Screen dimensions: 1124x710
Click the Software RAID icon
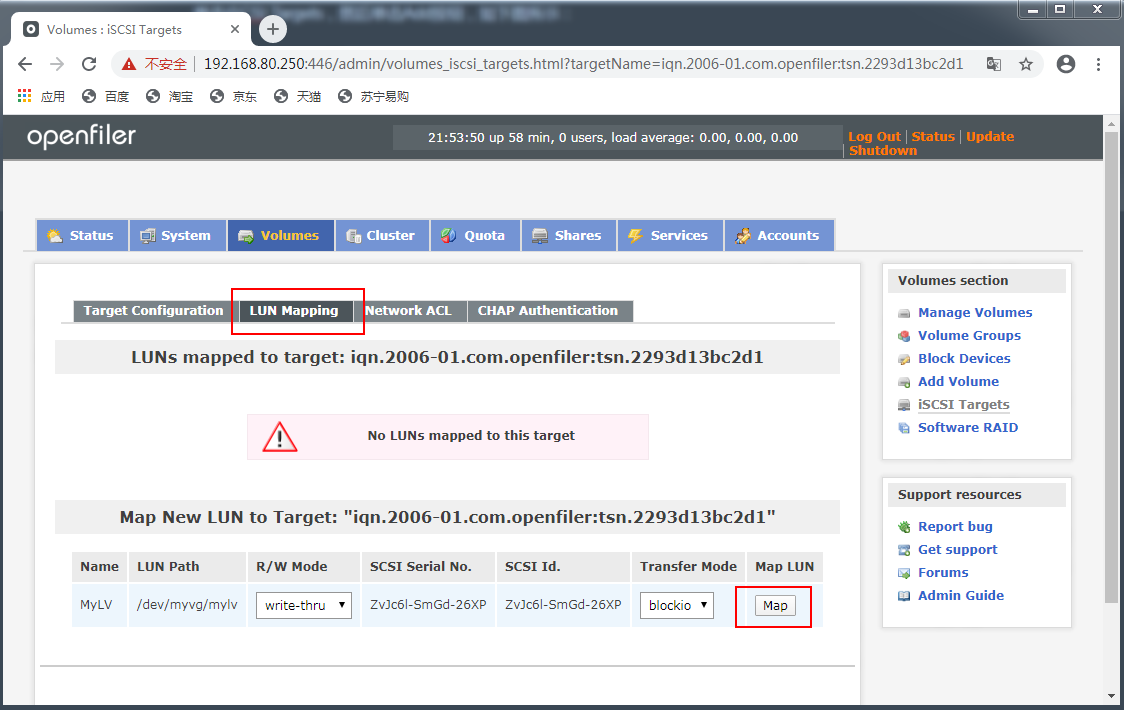coord(903,427)
